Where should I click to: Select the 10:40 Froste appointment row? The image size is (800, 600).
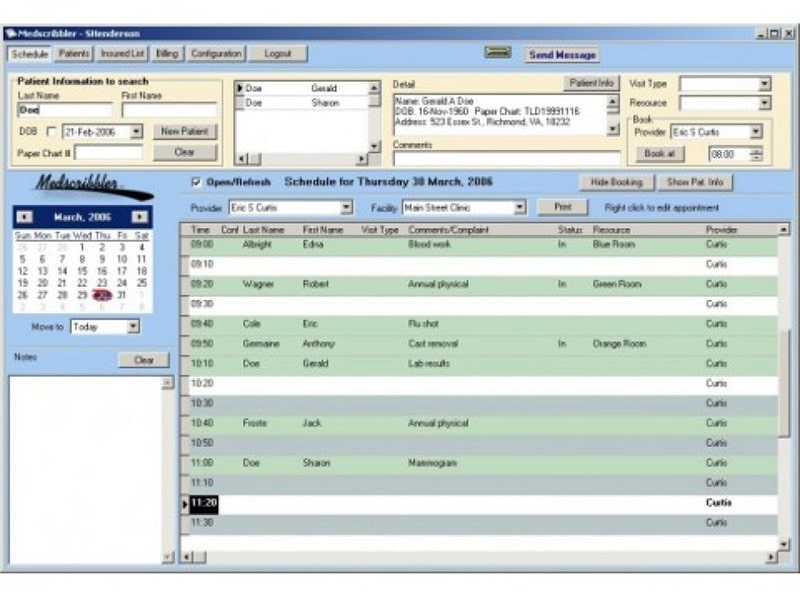tap(483, 424)
